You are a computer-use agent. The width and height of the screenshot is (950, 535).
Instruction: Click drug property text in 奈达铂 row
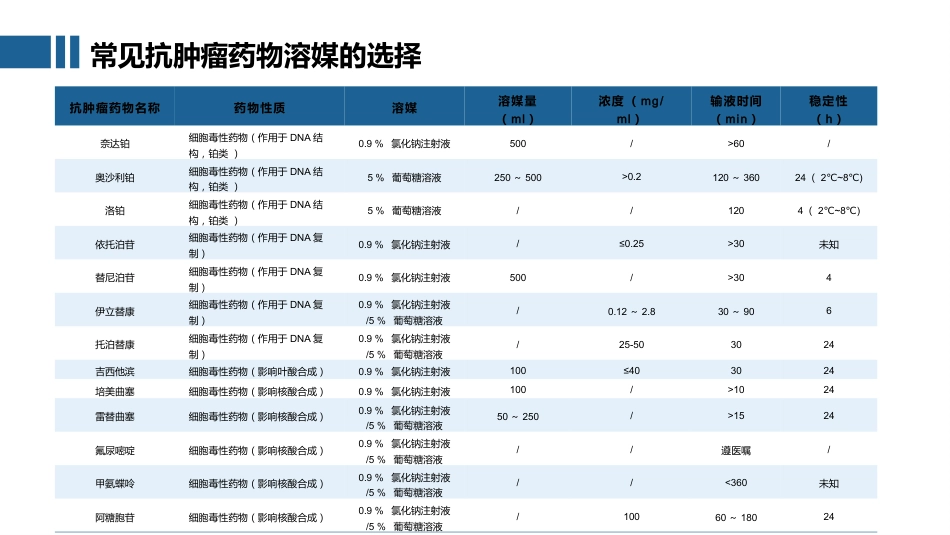[256, 145]
